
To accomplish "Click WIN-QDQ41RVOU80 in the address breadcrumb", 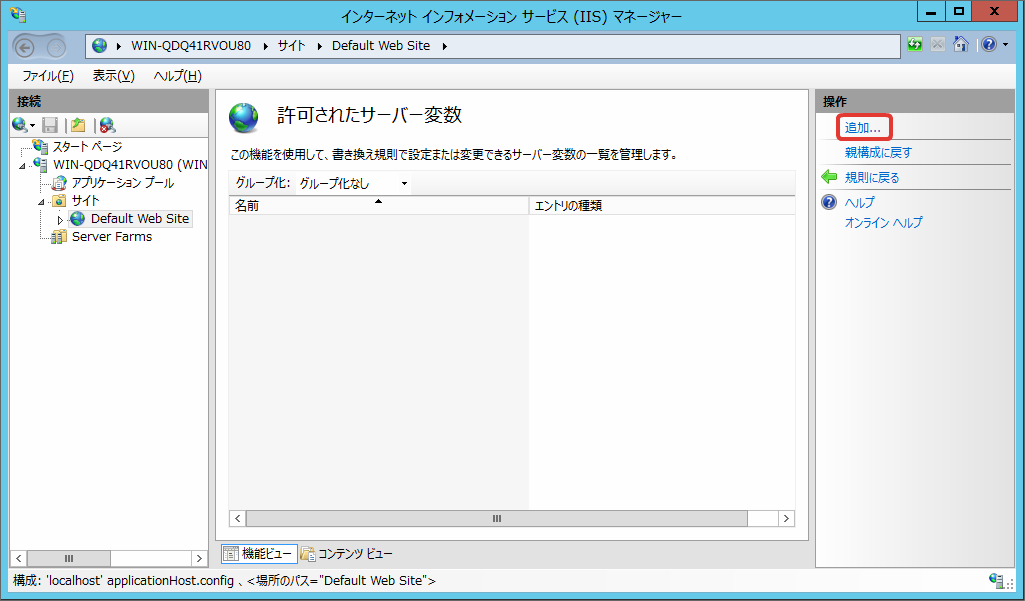I will point(191,46).
